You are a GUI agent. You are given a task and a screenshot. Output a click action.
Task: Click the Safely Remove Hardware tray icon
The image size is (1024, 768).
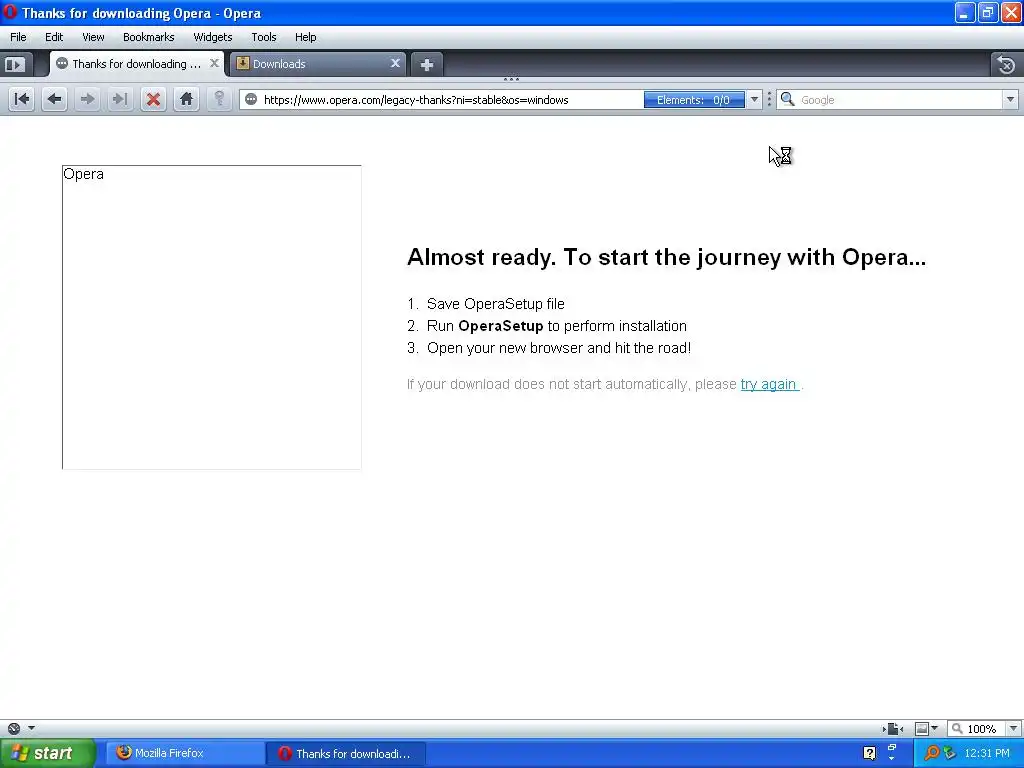tap(950, 753)
